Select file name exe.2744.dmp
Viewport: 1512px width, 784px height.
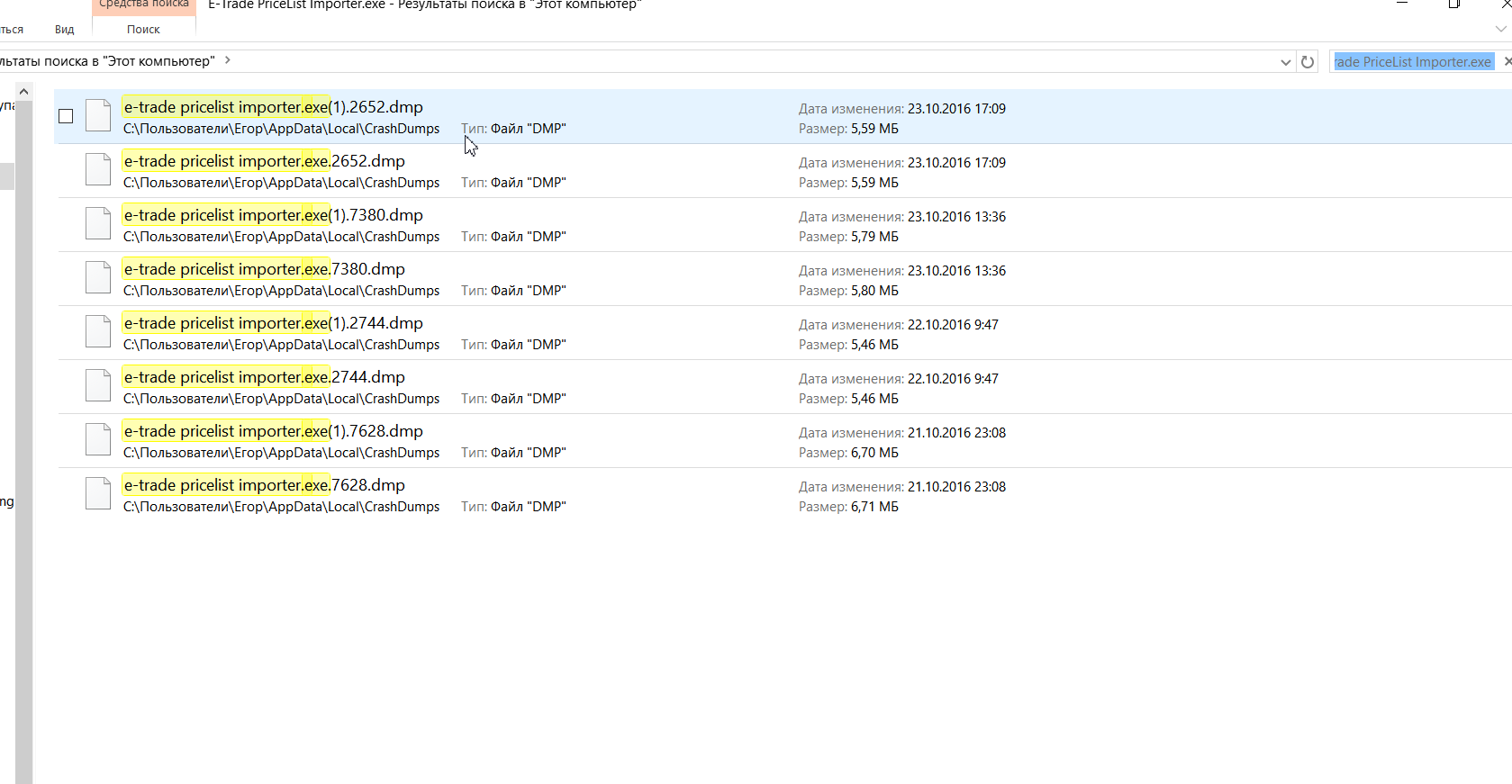coord(264,377)
